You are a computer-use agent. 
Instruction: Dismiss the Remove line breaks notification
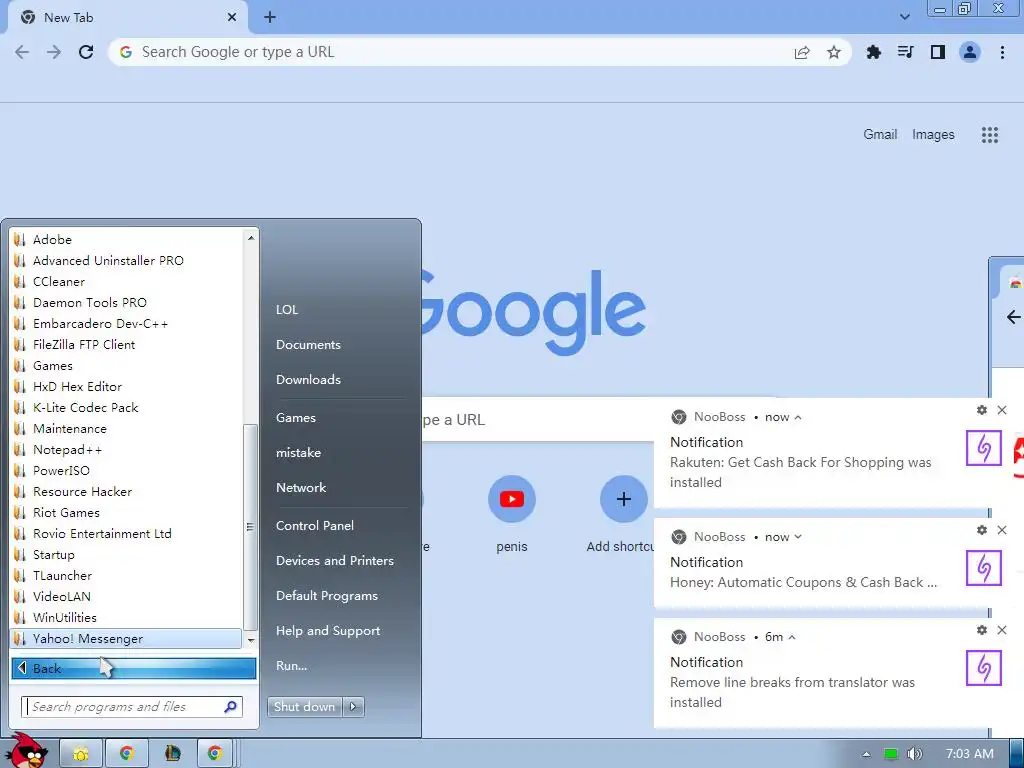pyautogui.click(x=1002, y=630)
